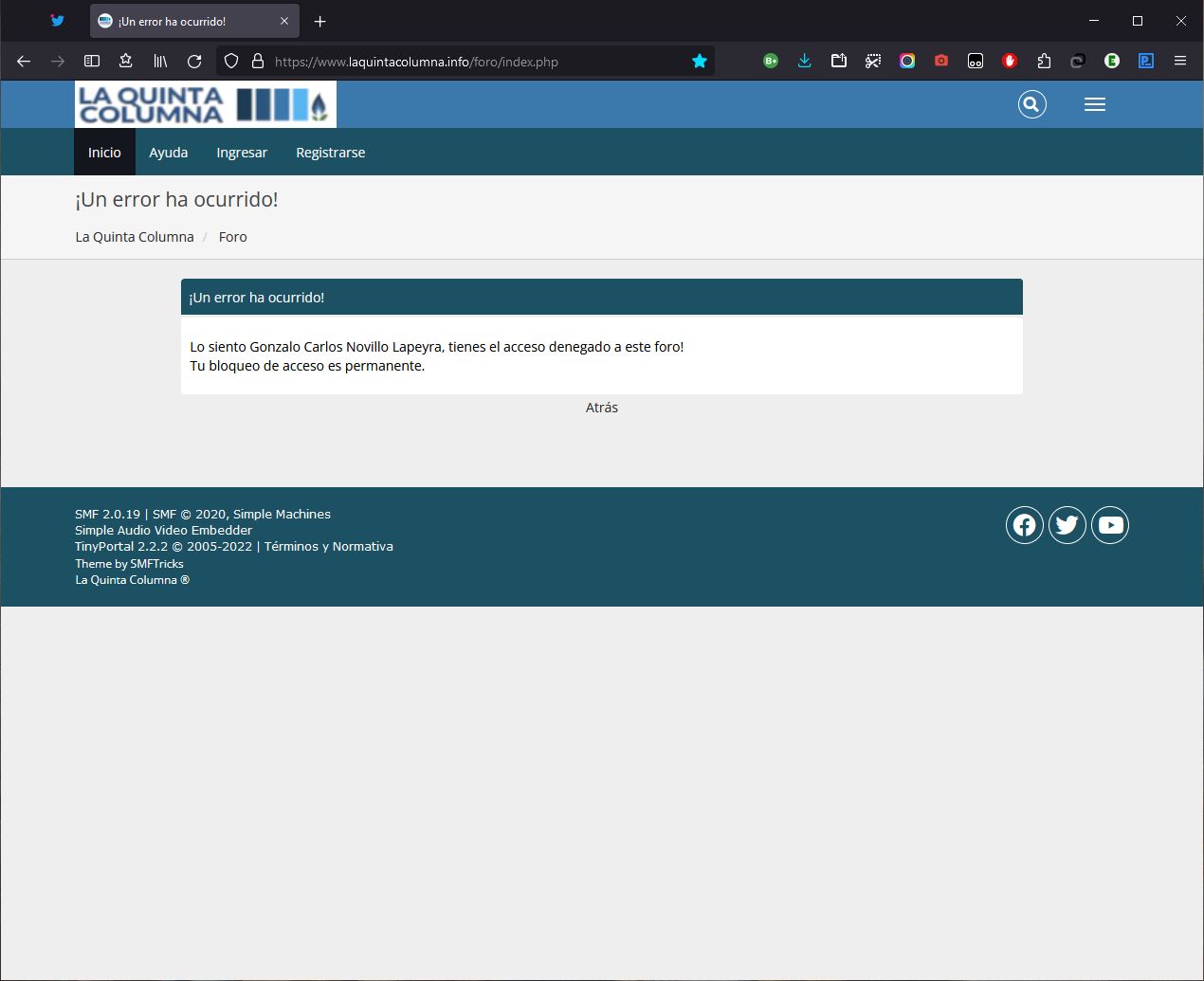Open the browser downloads arrow icon

(x=804, y=62)
